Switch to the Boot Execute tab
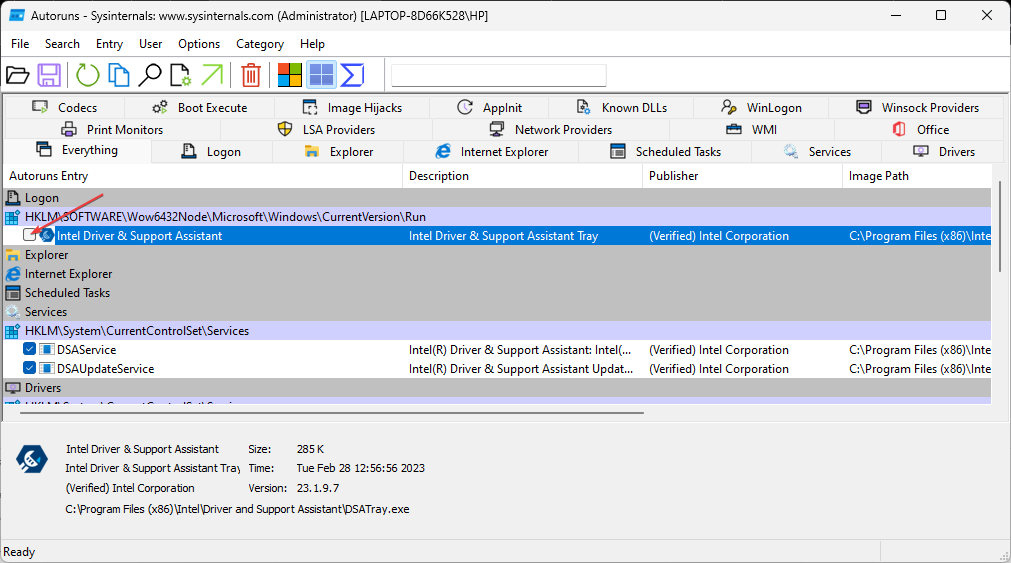Viewport: 1011px width, 563px height. [199, 108]
